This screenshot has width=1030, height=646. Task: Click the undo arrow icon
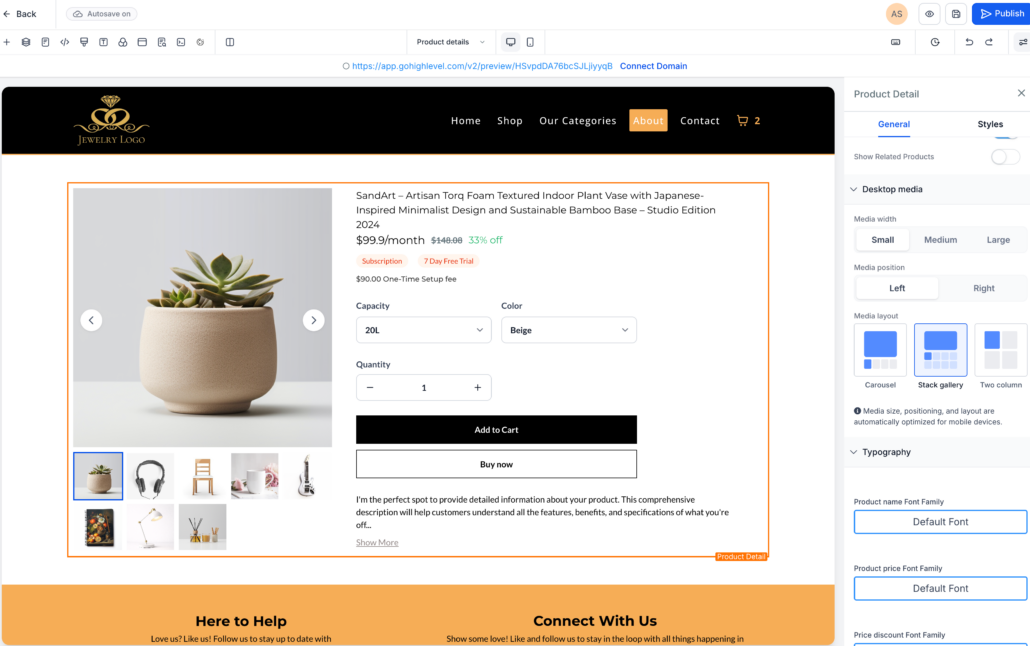(969, 42)
